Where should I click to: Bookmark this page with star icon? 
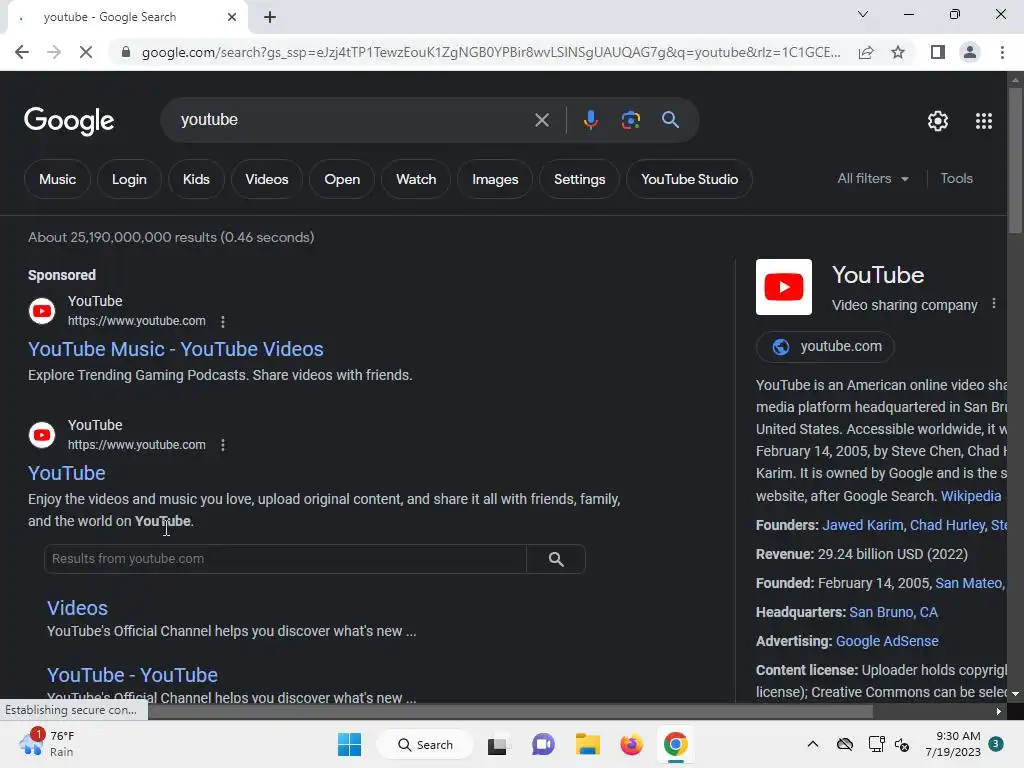pos(898,52)
